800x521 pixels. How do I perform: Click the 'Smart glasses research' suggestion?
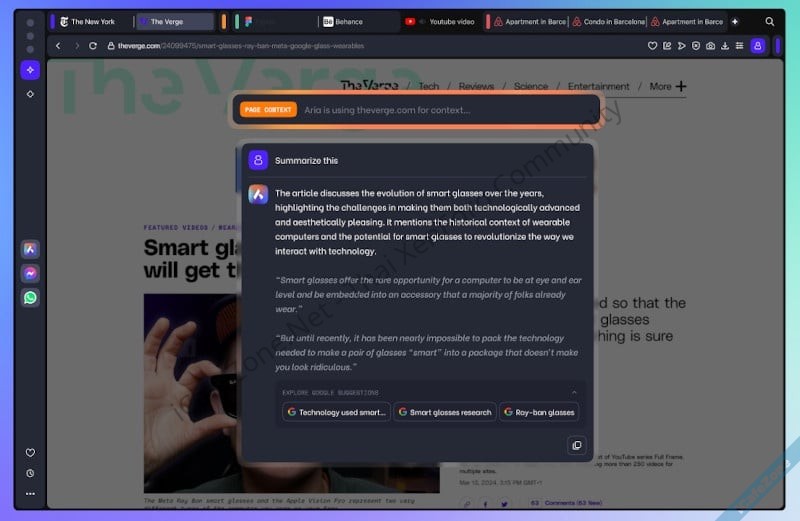[445, 412]
